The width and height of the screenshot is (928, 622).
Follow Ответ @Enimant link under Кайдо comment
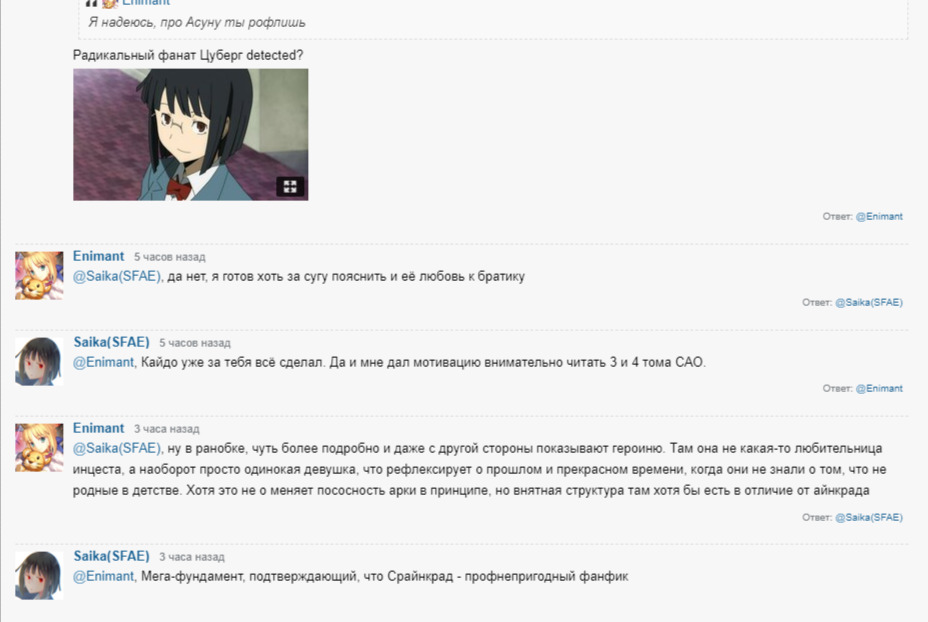pyautogui.click(x=879, y=388)
